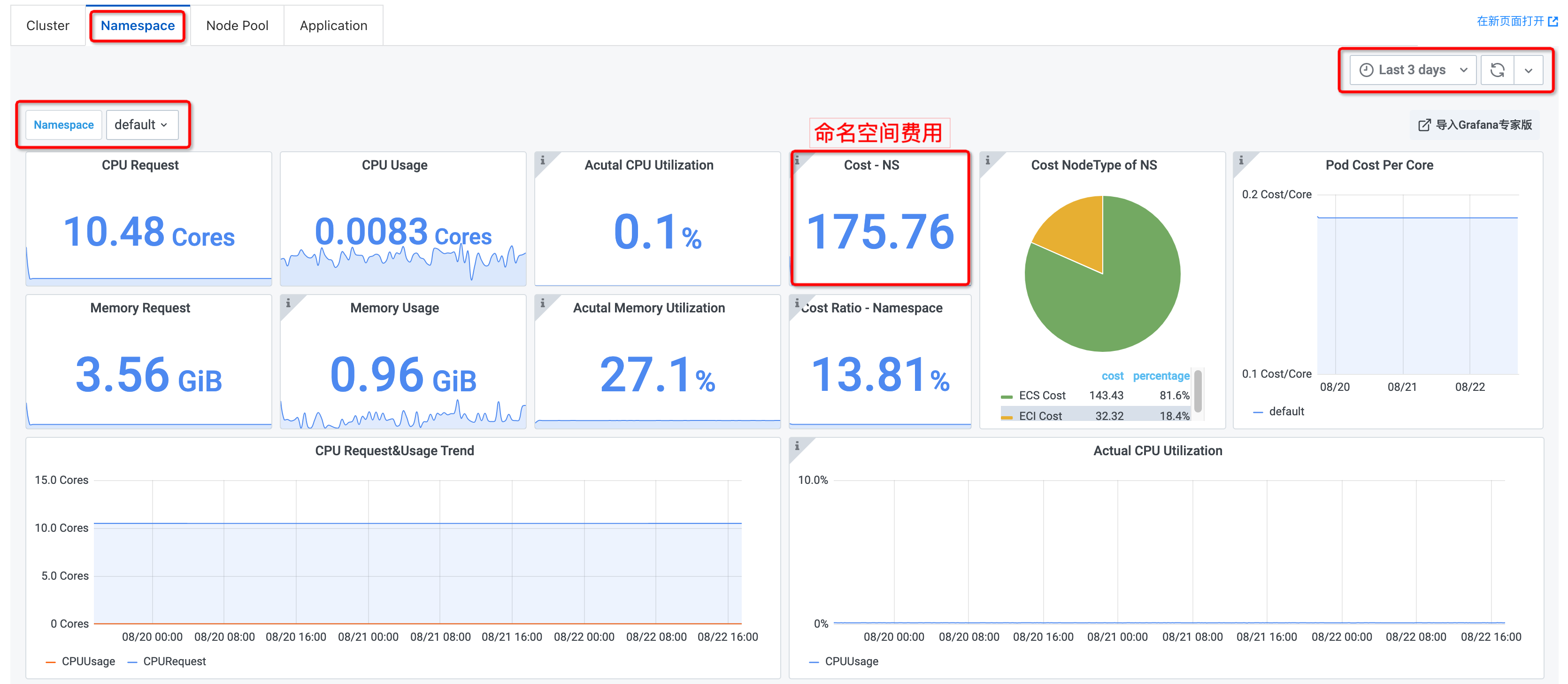The image size is (1568, 684).
Task: Click the refresh dashboard icon
Action: (1497, 70)
